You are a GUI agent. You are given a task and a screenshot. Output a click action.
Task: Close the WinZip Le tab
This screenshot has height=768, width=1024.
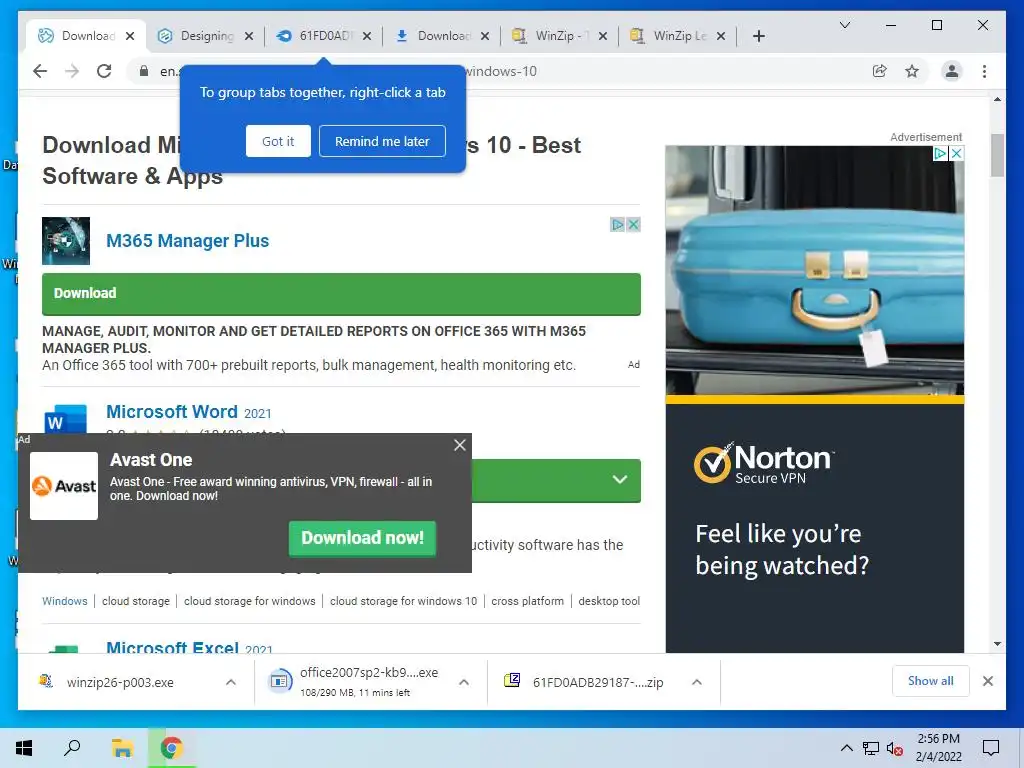pos(721,36)
